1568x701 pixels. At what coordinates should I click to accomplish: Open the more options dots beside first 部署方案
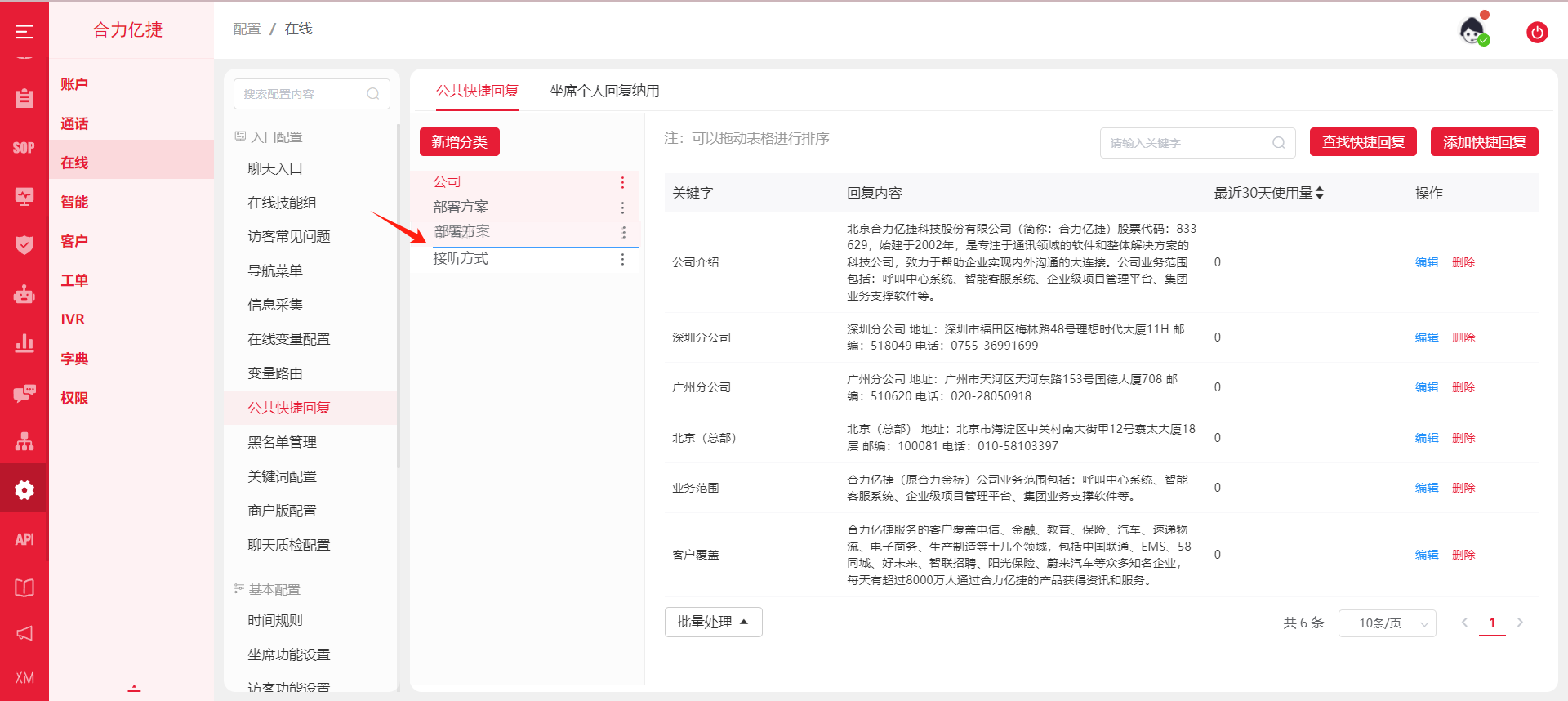coord(622,208)
